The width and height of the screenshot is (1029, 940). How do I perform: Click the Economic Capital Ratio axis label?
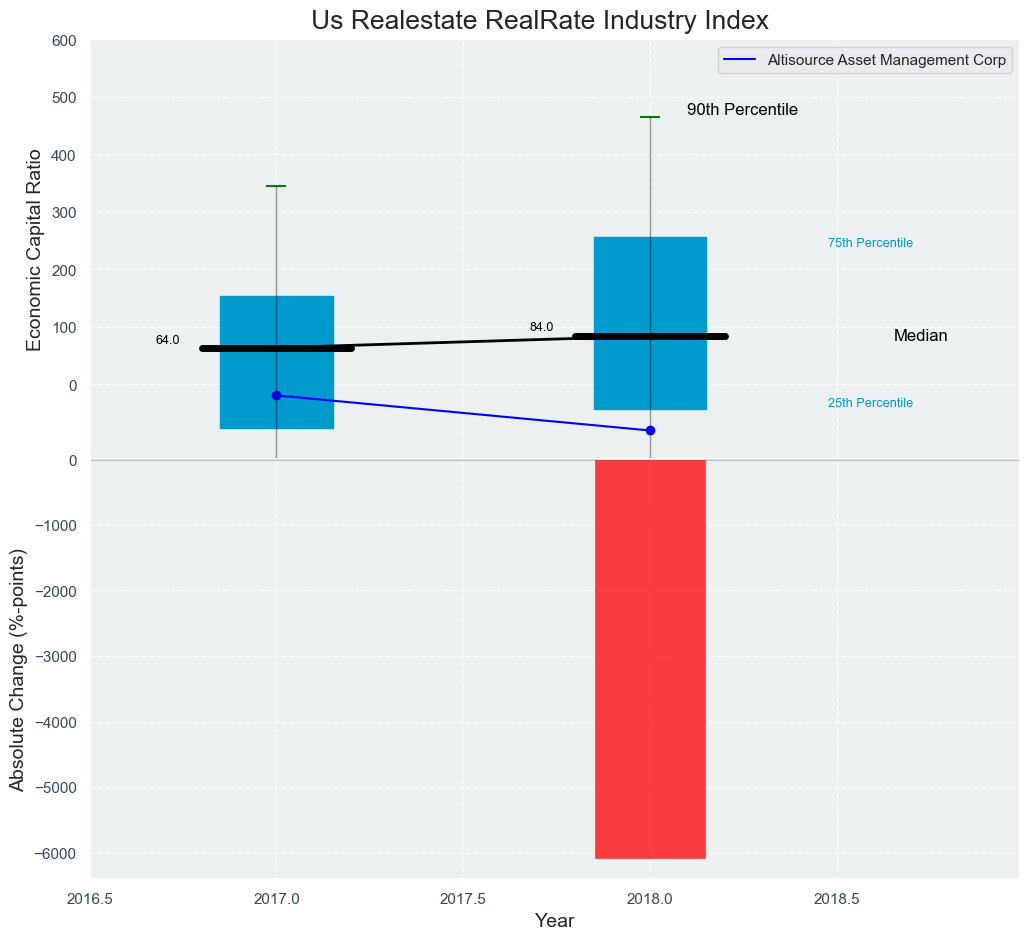point(34,250)
